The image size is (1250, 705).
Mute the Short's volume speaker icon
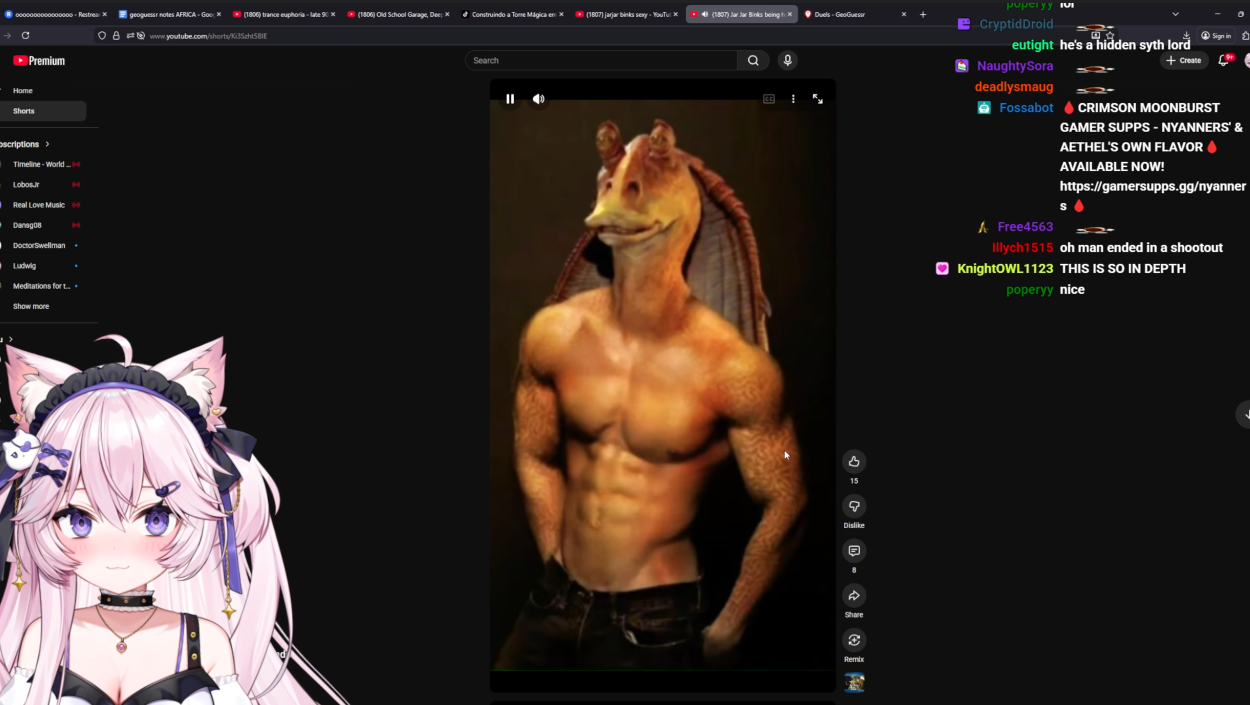click(x=538, y=99)
